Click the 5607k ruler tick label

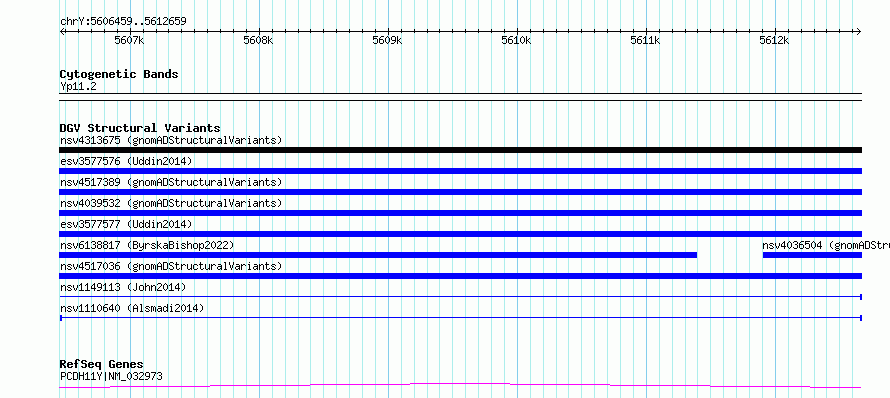tap(129, 40)
